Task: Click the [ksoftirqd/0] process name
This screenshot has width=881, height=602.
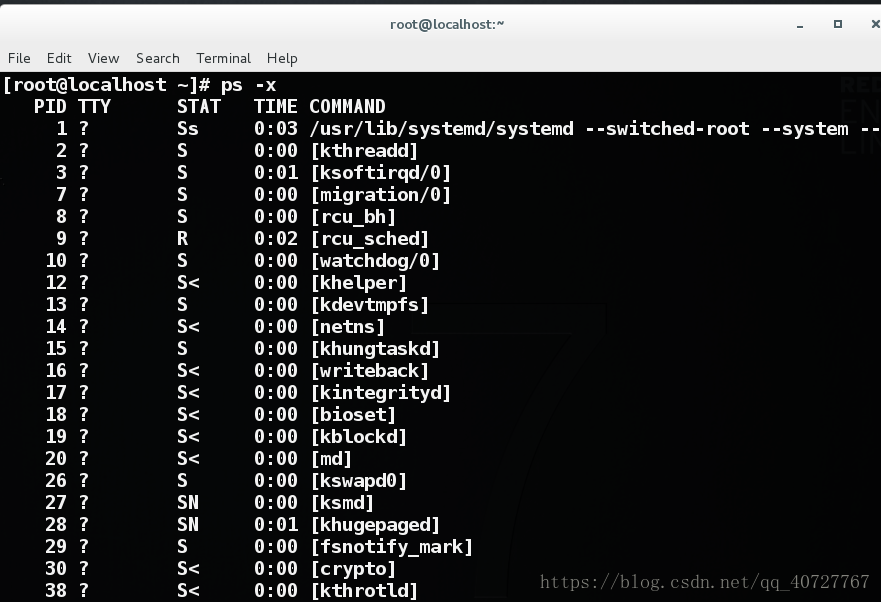Action: [381, 173]
